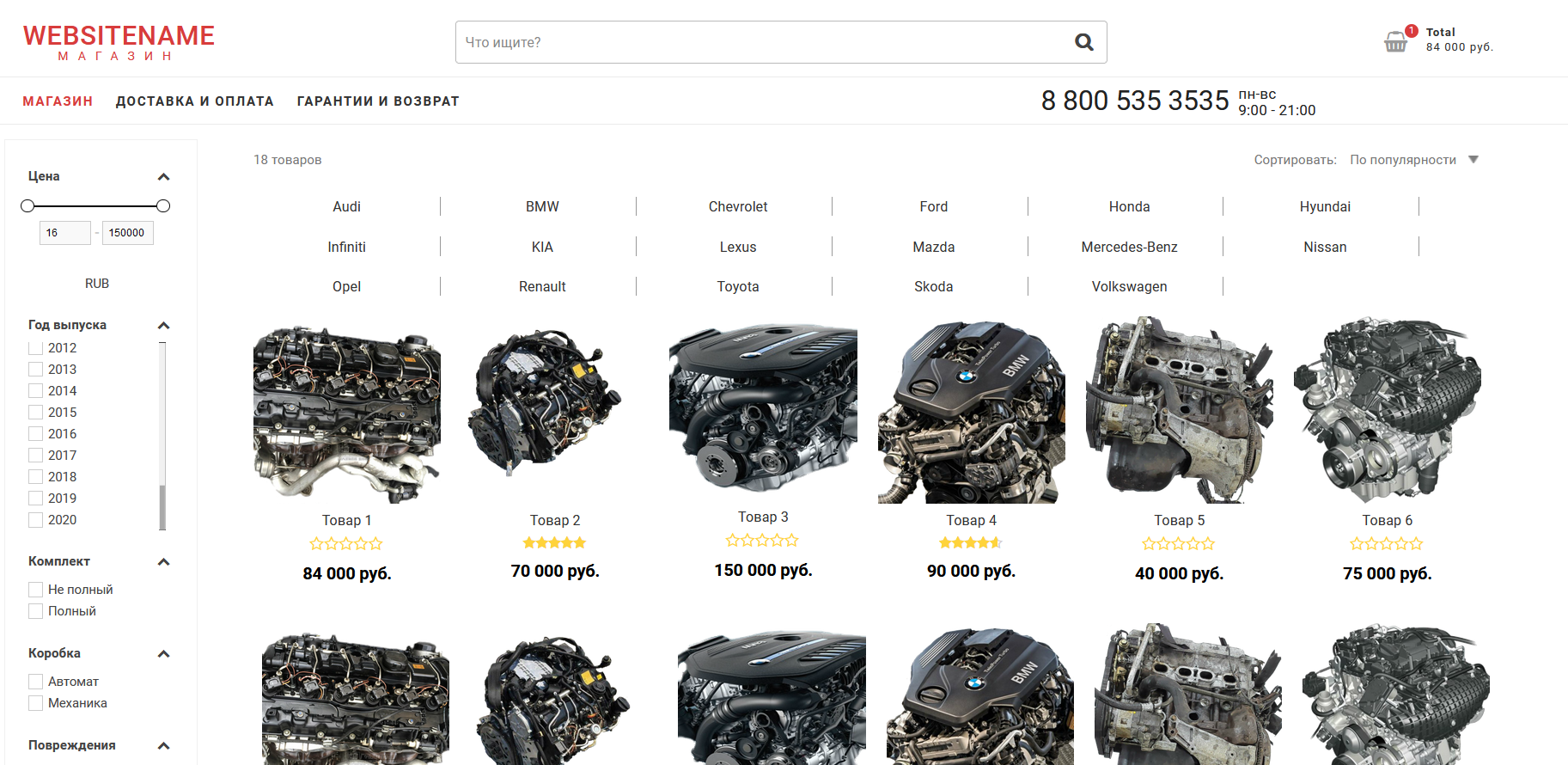Check the 2019 year checkbox
Image resolution: width=1568 pixels, height=765 pixels.
coord(35,499)
